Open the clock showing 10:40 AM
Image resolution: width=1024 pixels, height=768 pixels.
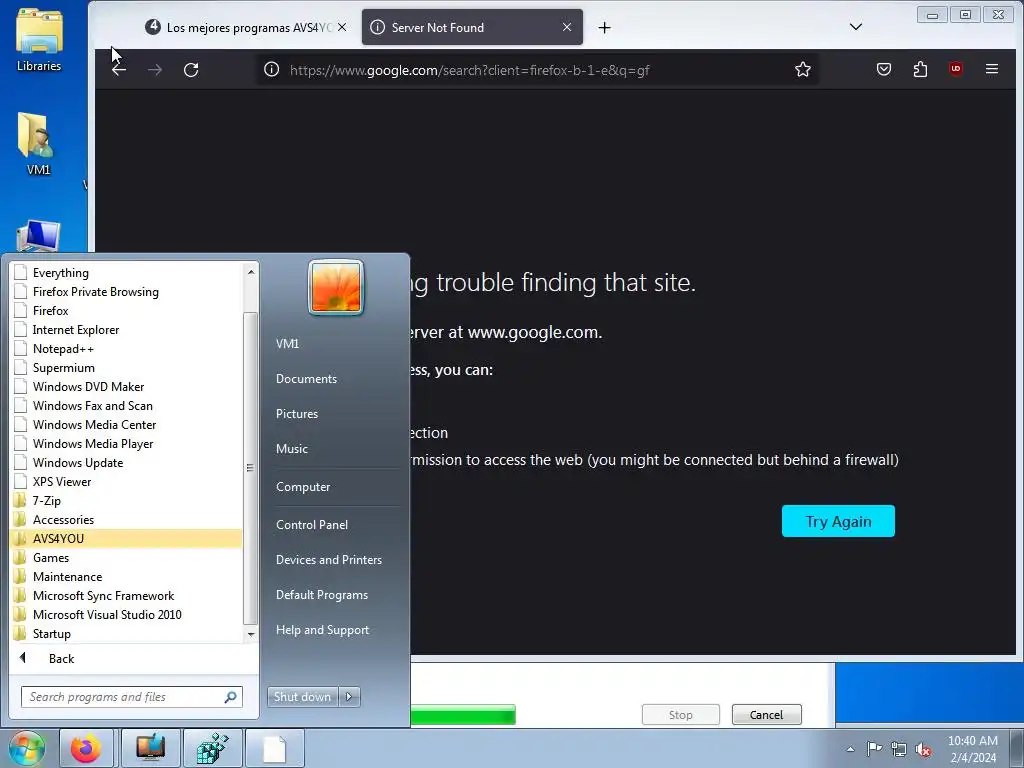(972, 749)
